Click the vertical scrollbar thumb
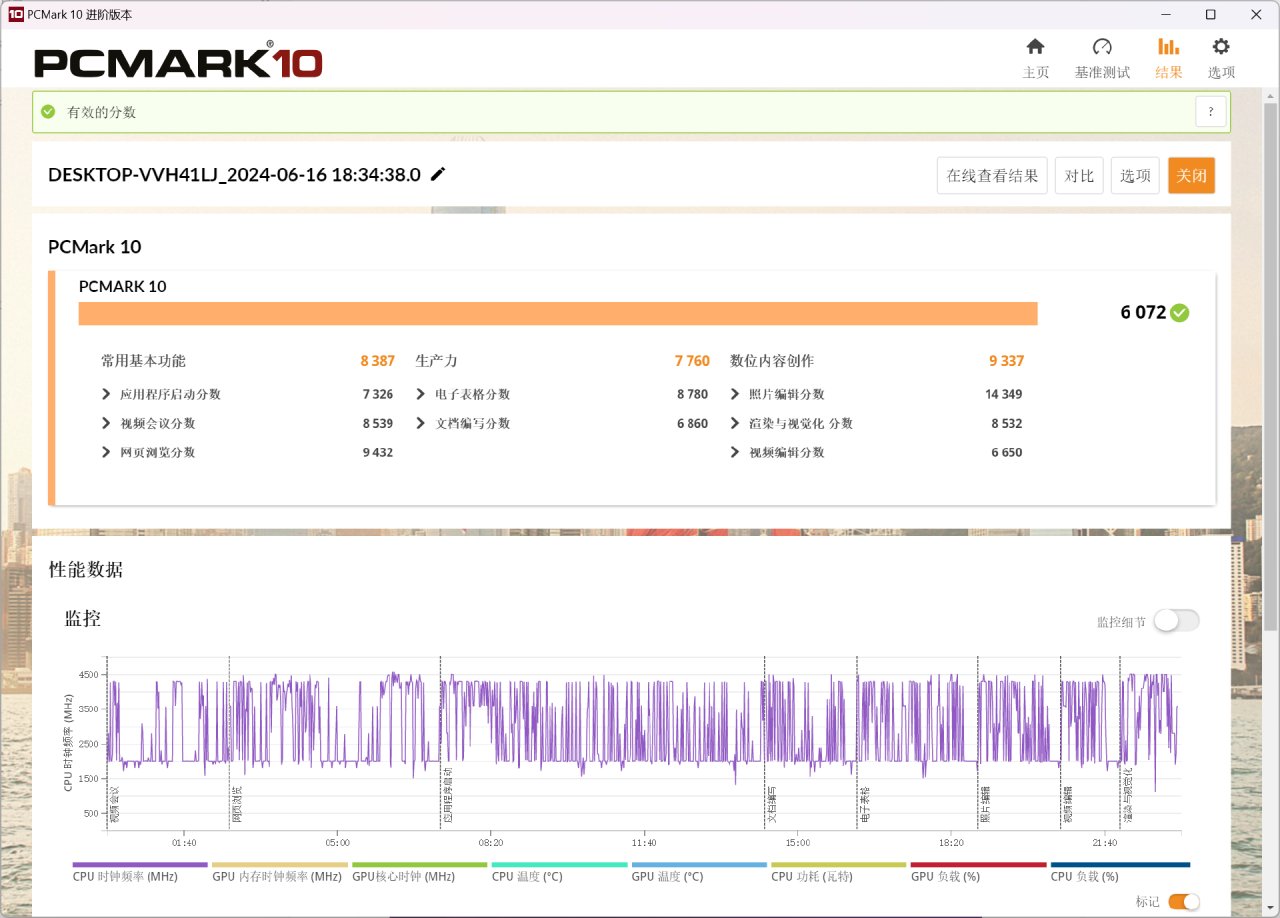This screenshot has height=918, width=1280. click(1271, 365)
